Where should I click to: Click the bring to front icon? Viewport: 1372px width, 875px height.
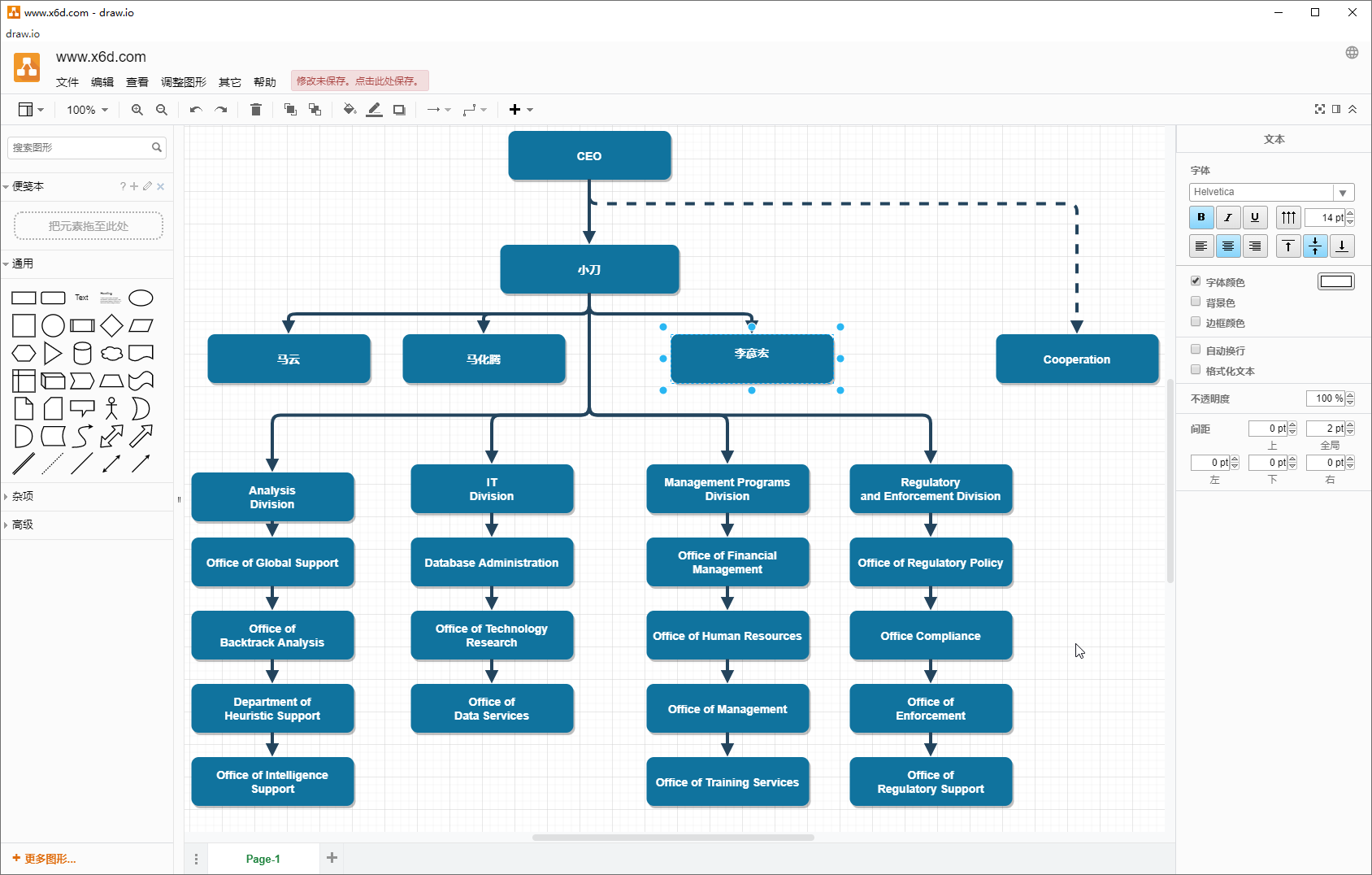click(290, 110)
